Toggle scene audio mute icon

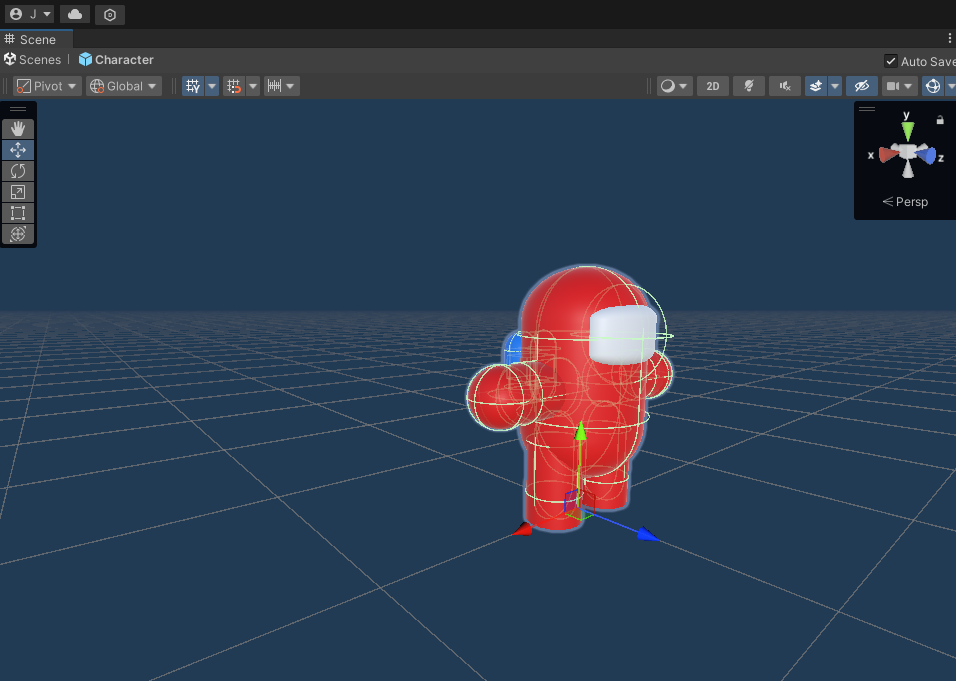click(785, 86)
